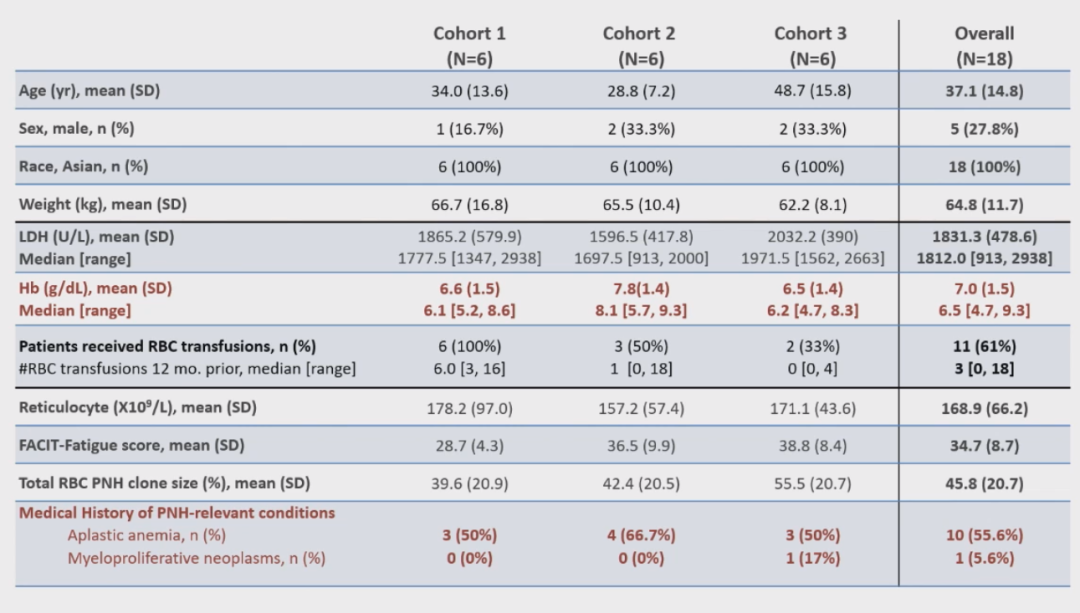
Task: Select the Aplastic anemia, n (%) row label
Action: click(147, 535)
